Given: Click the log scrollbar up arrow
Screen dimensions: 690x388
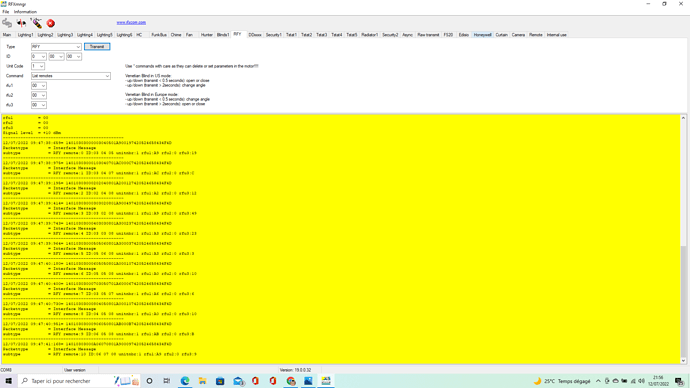Looking at the screenshot, I should 683,118.
